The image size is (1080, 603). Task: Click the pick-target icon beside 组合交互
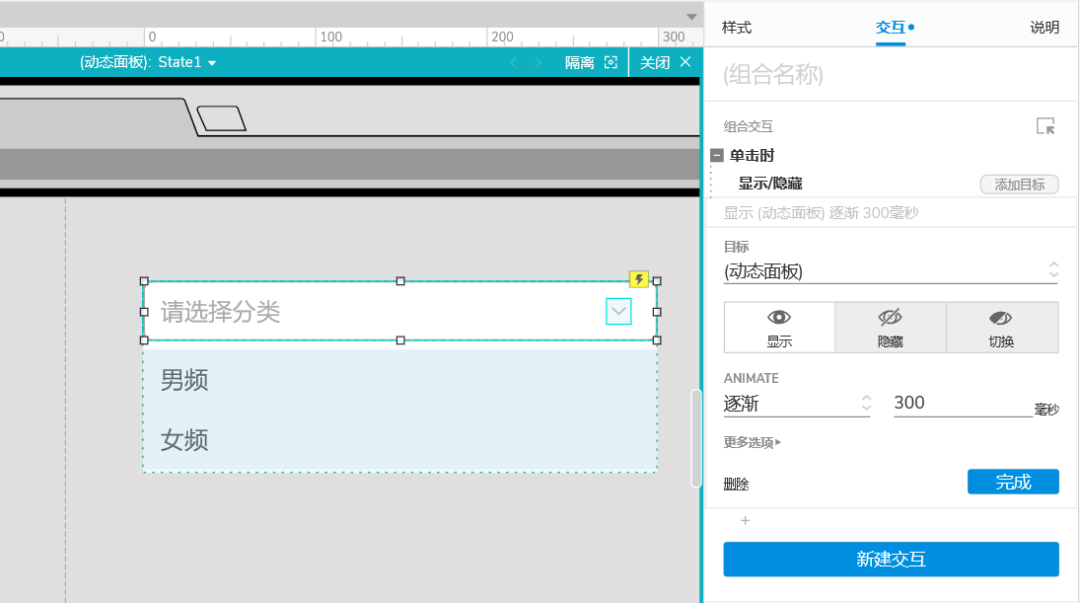[x=1046, y=126]
